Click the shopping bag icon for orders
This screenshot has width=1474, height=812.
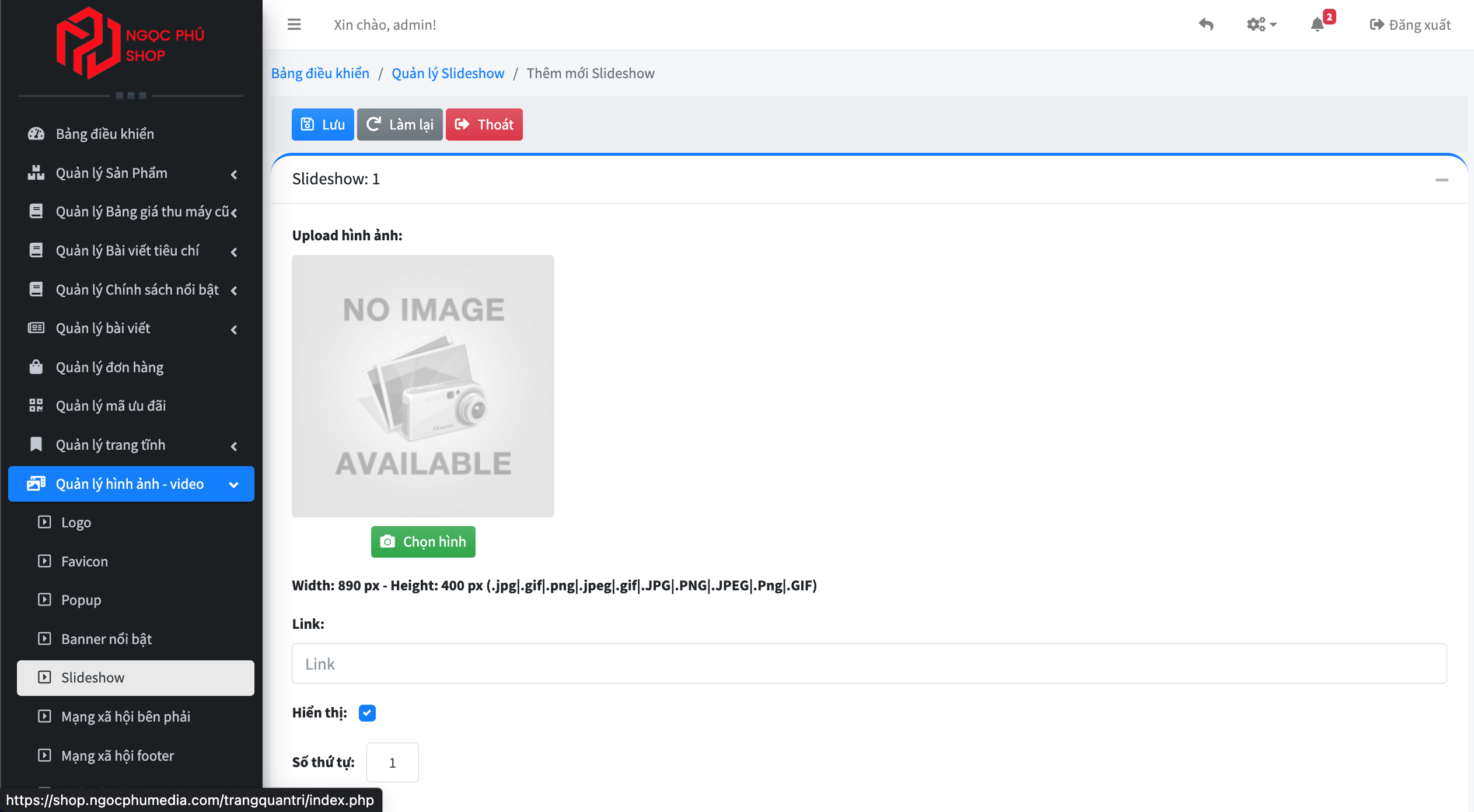pyautogui.click(x=36, y=367)
